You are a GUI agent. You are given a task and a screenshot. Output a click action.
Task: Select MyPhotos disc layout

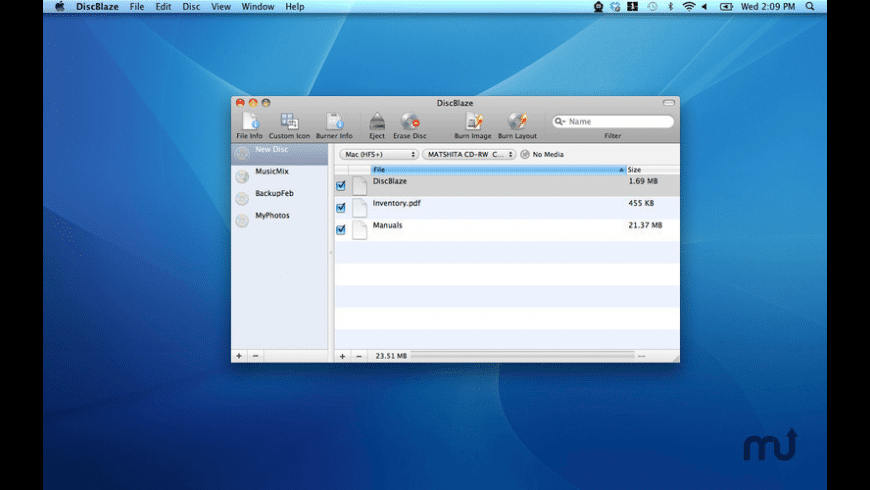point(280,220)
